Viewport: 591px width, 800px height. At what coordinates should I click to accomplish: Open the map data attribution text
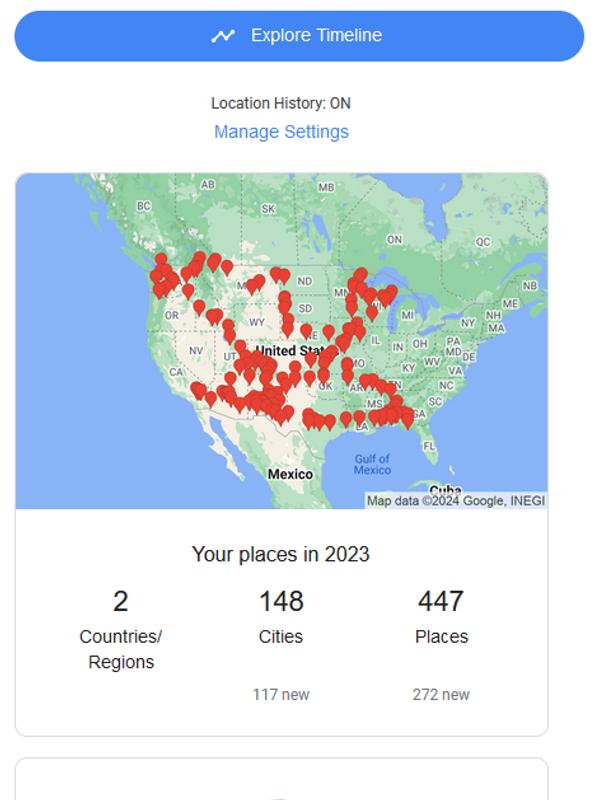(456, 501)
